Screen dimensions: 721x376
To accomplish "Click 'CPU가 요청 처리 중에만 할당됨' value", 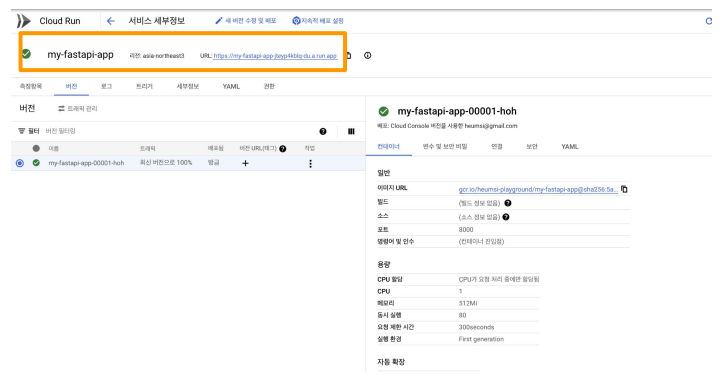I will point(499,279).
